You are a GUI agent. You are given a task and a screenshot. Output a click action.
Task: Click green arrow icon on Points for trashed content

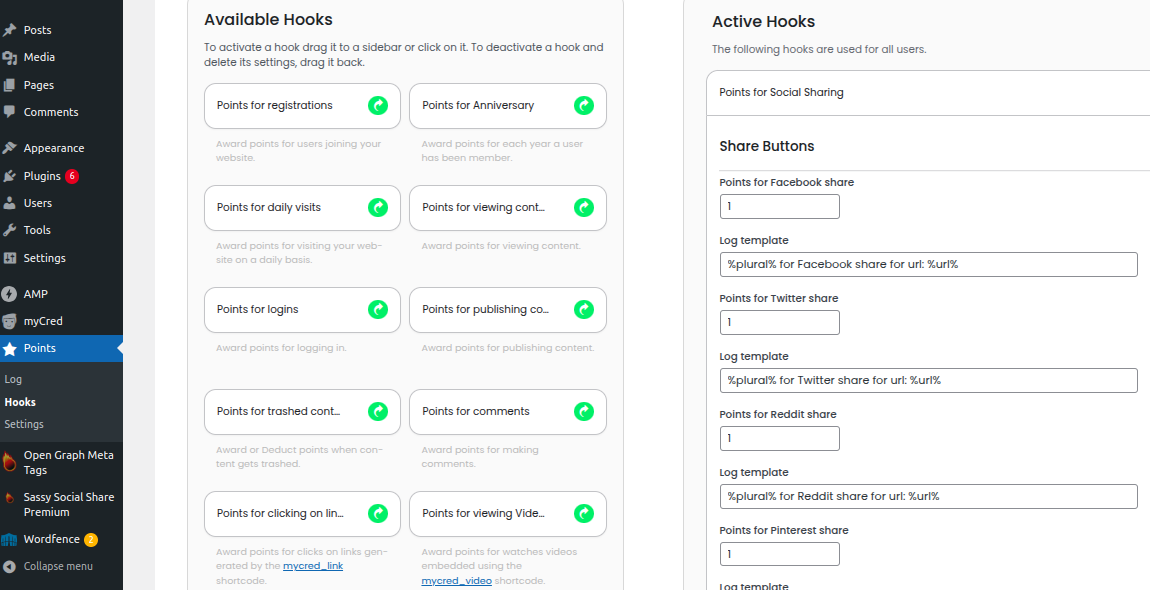378,412
